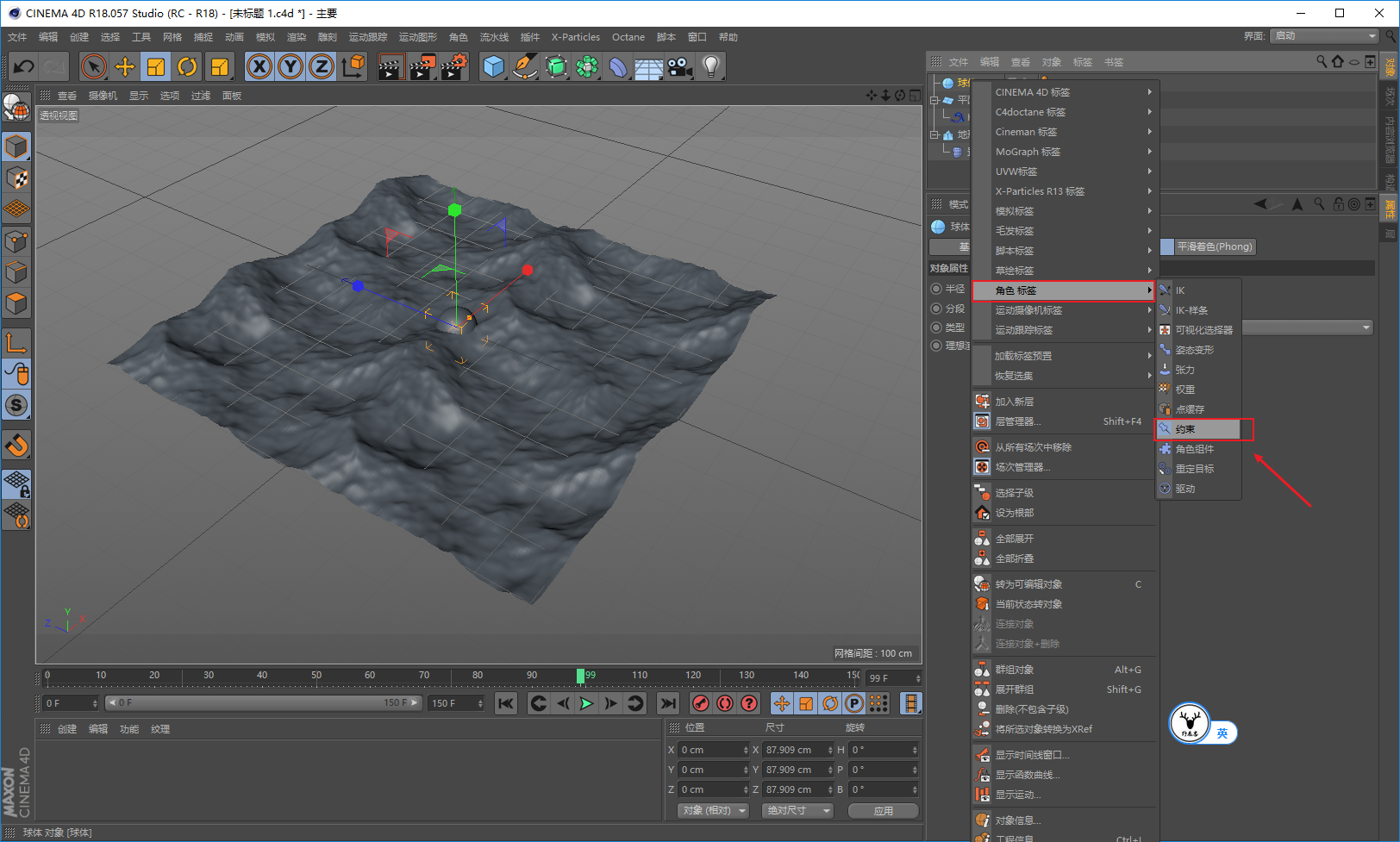Choose 权重 tag in submenu

[x=1198, y=390]
